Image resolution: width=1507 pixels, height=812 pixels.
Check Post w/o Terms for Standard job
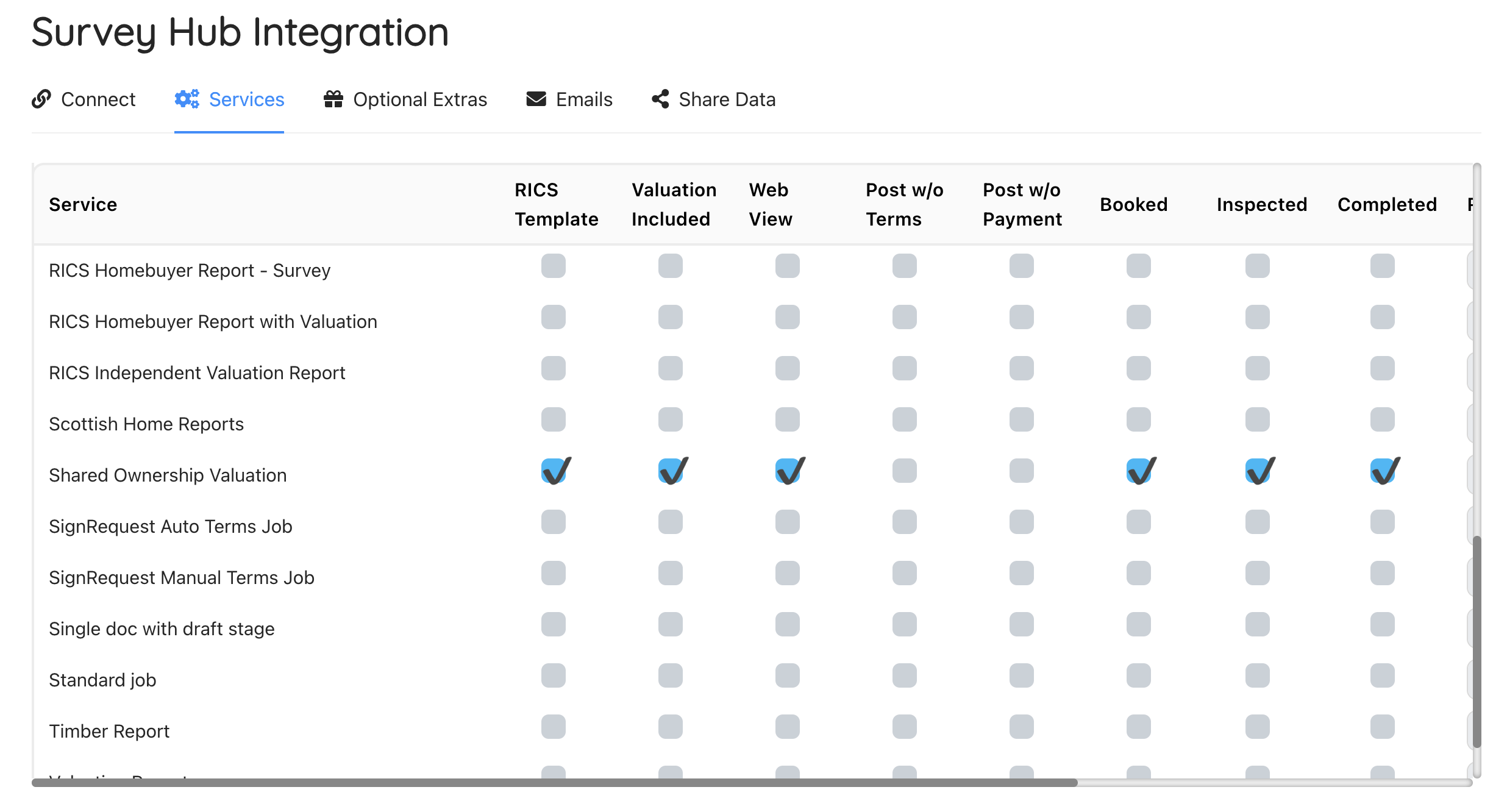[904, 675]
